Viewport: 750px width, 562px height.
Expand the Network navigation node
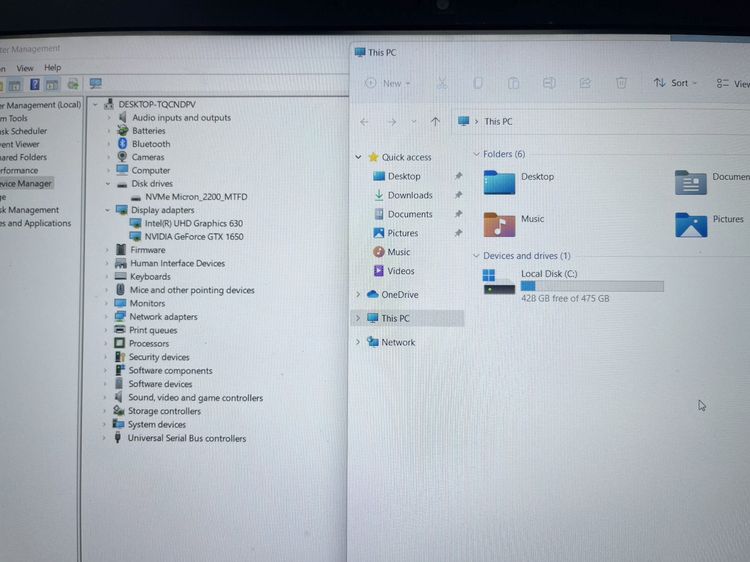358,342
